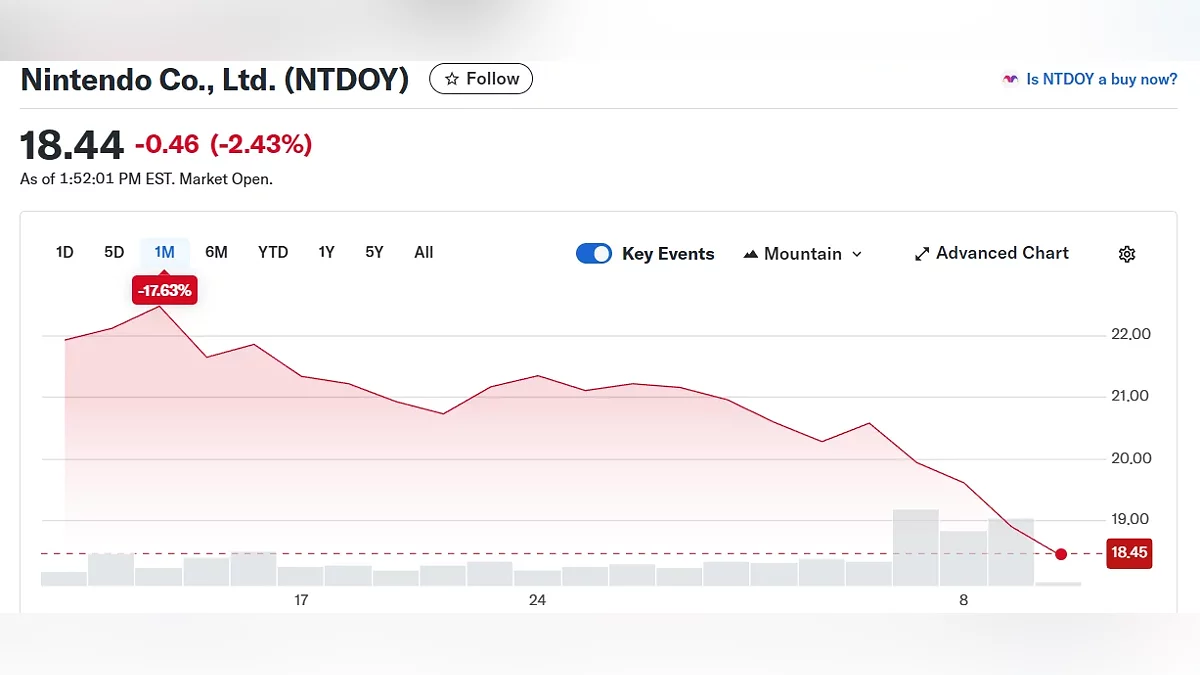
Task: Click the Advanced Chart expand arrows icon
Action: (922, 254)
